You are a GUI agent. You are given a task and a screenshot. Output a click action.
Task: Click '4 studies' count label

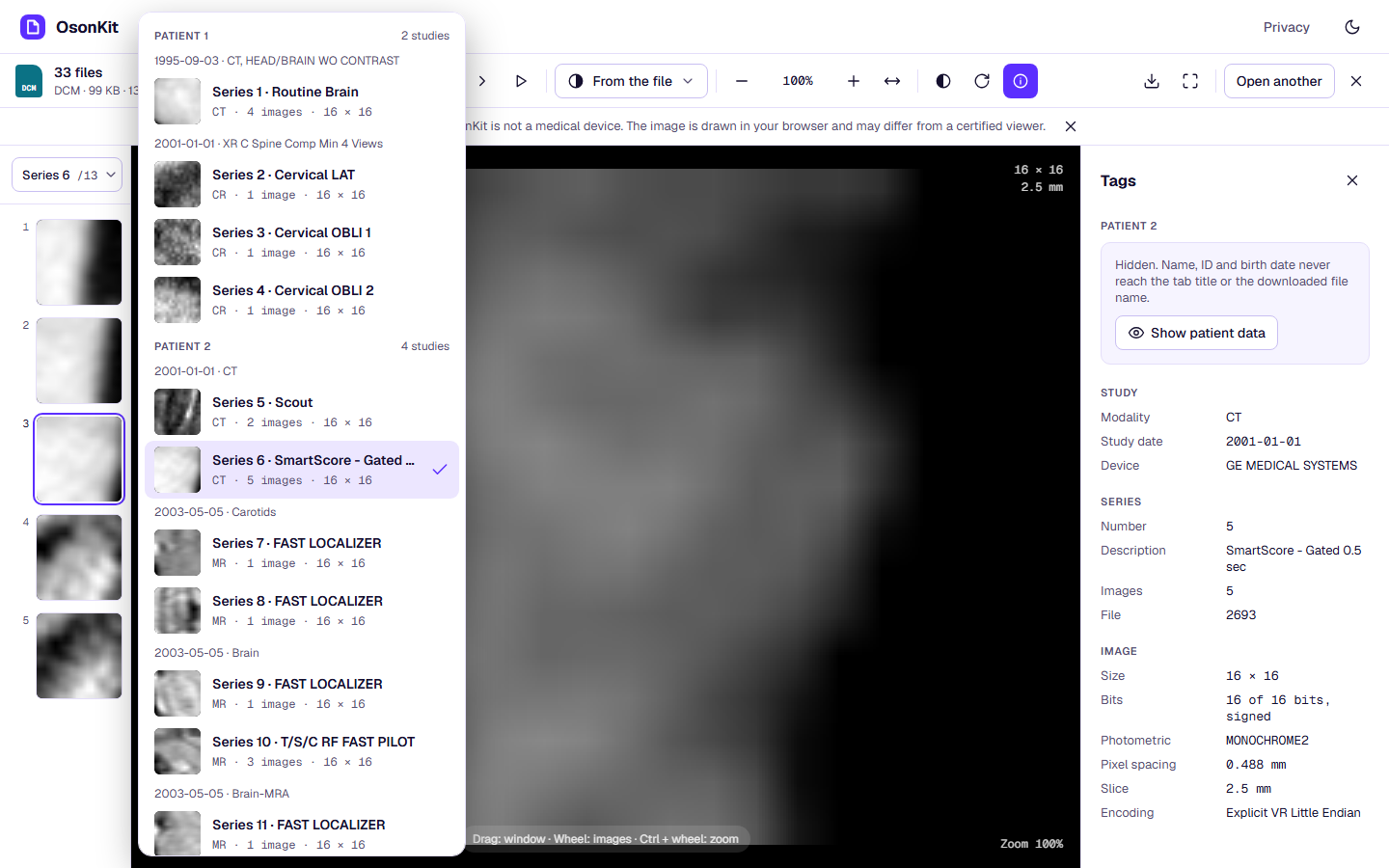pyautogui.click(x=425, y=346)
